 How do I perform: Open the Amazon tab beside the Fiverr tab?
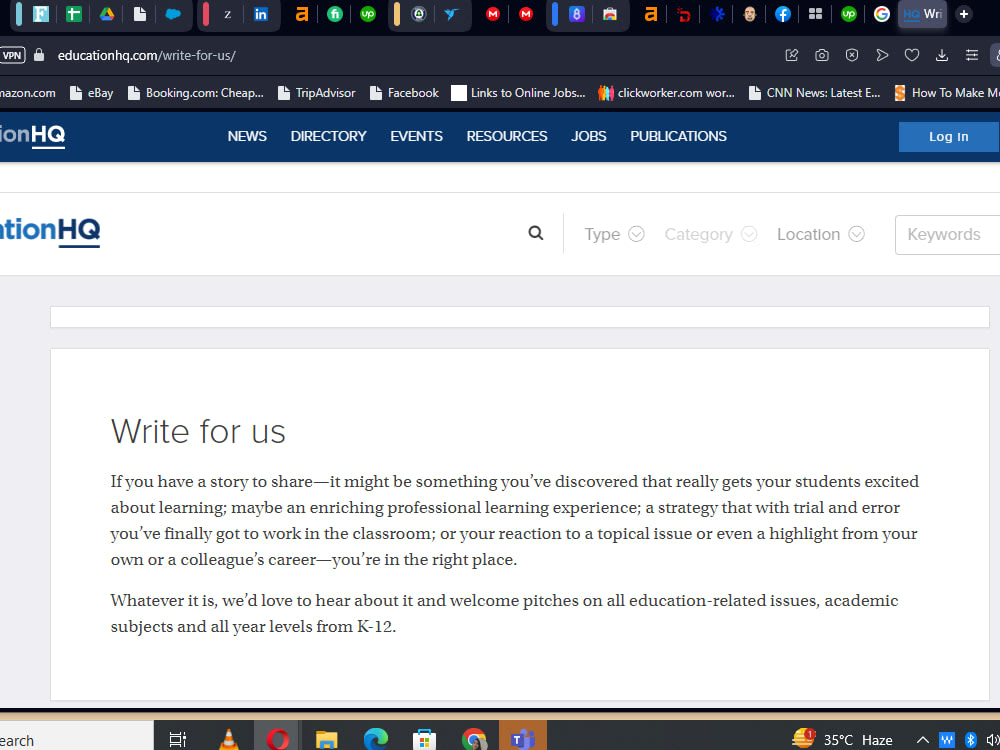(x=302, y=14)
